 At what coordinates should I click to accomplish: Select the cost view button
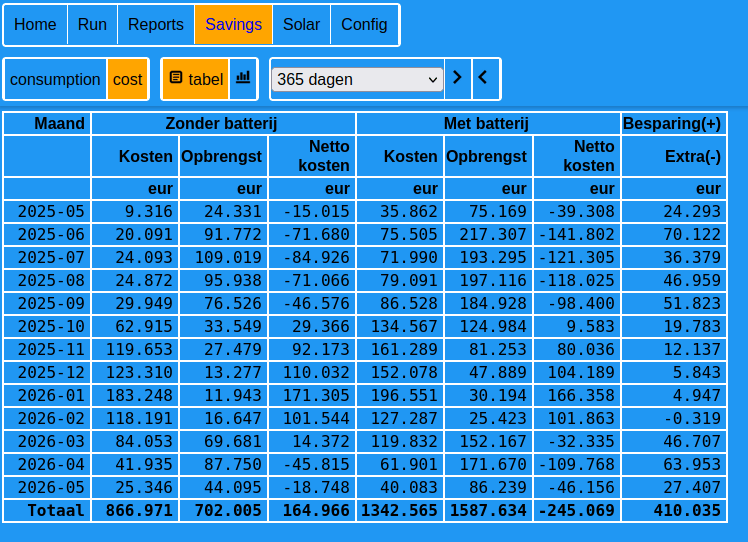click(127, 79)
